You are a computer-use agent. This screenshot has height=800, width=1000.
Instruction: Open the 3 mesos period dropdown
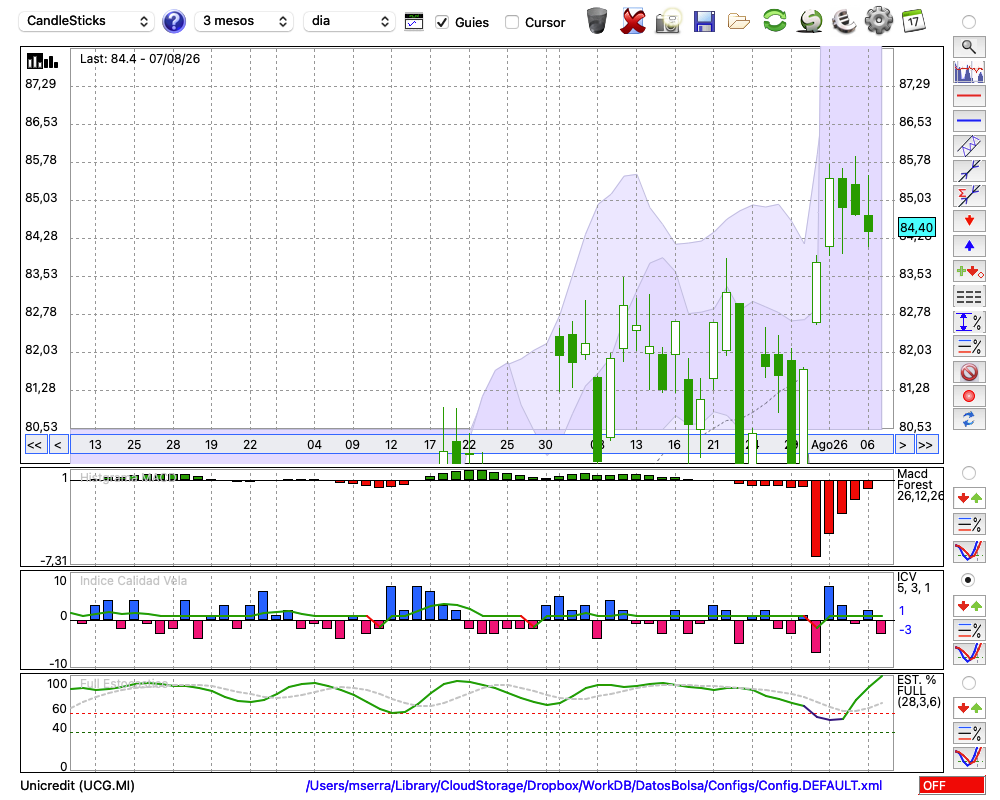click(x=244, y=21)
